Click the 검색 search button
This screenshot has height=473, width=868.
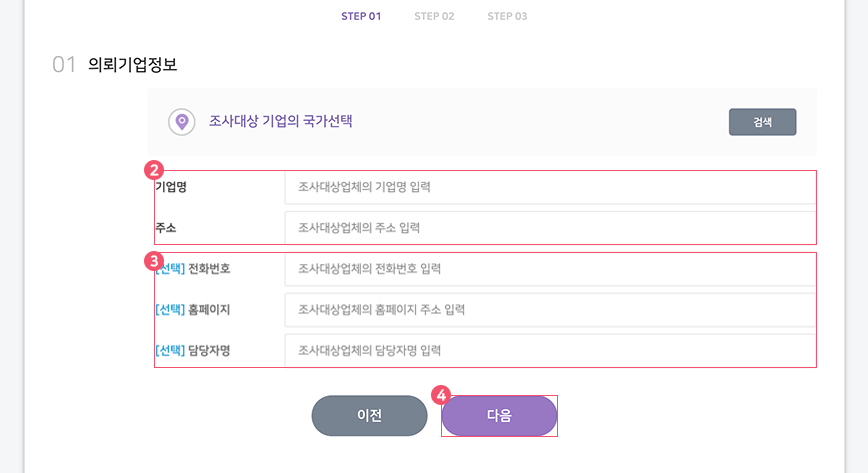click(x=762, y=122)
